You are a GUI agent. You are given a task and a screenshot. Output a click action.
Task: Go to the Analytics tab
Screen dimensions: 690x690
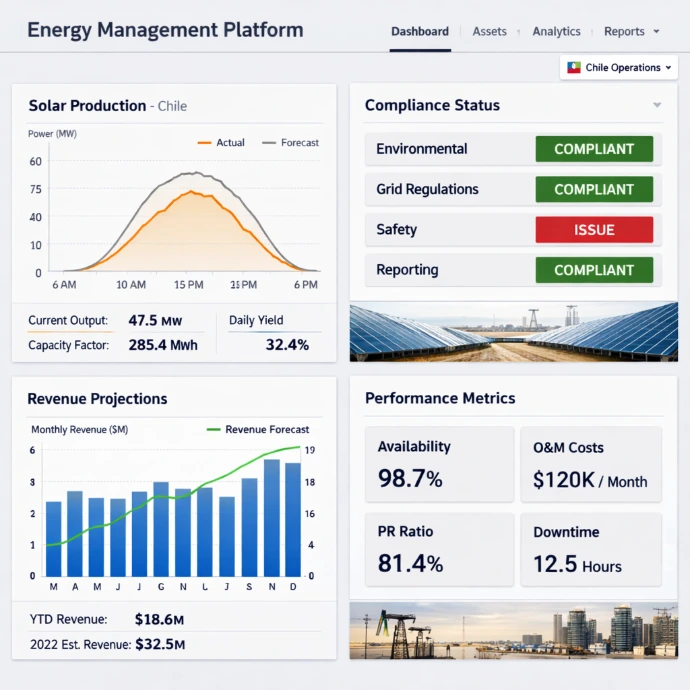(557, 32)
